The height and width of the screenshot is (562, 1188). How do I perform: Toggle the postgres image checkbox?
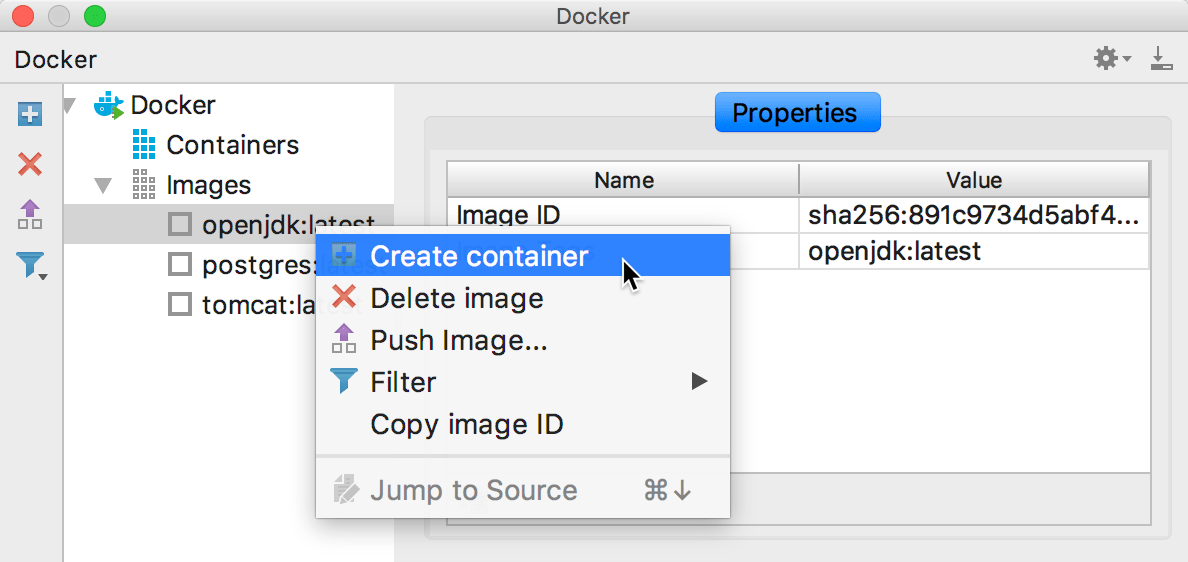click(180, 265)
